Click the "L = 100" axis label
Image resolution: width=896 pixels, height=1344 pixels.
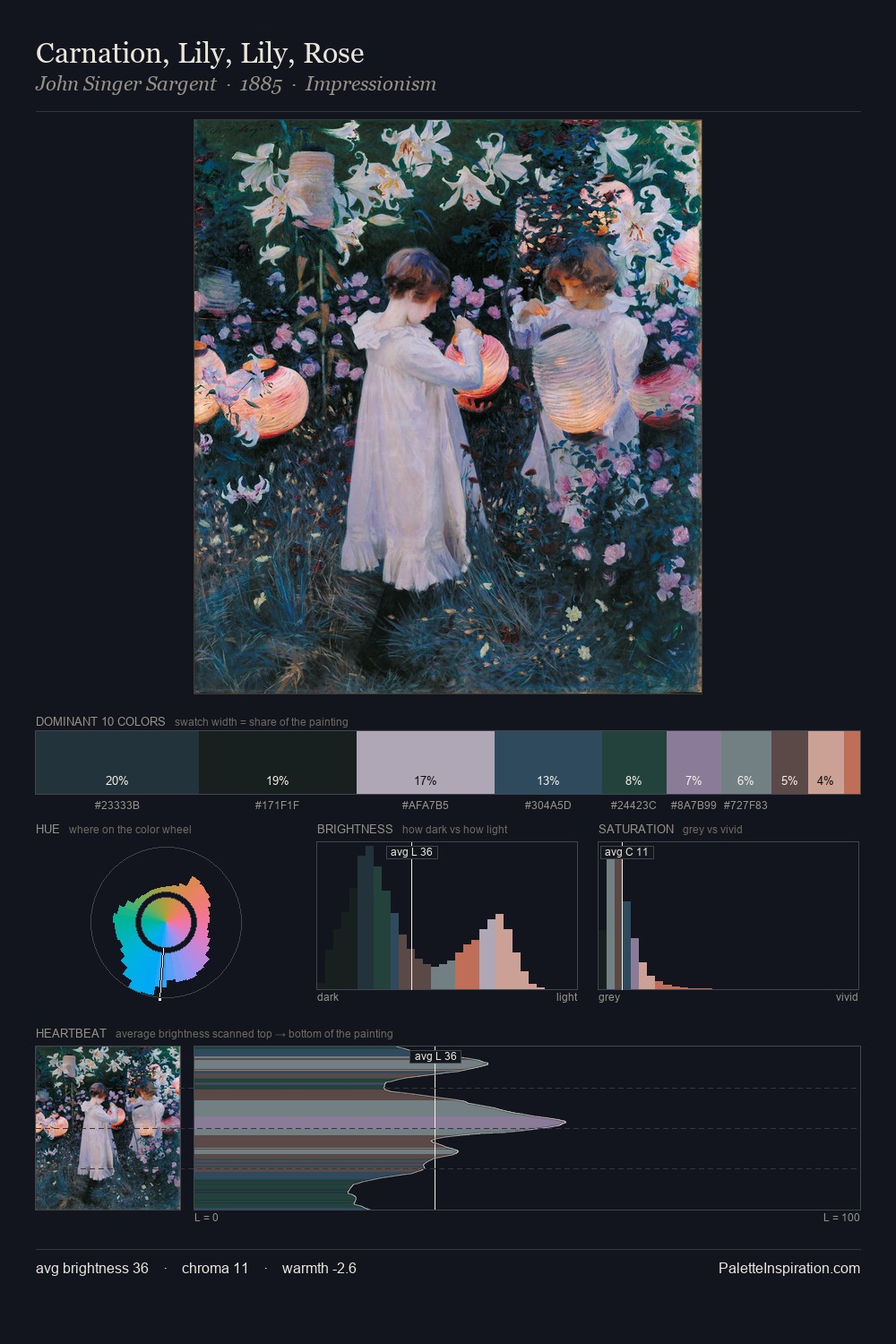coord(841,1218)
